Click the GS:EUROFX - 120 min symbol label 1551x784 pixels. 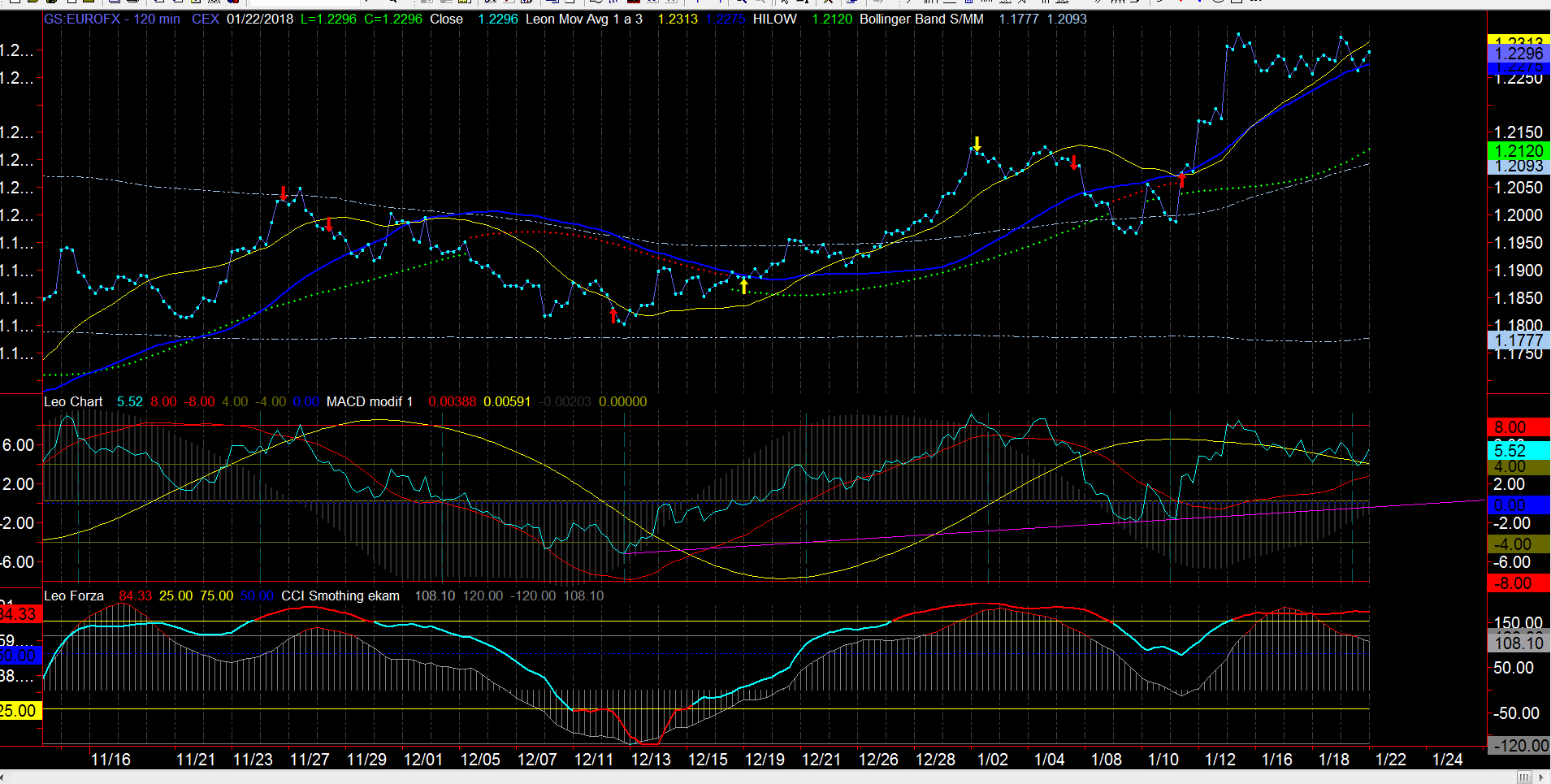point(112,19)
